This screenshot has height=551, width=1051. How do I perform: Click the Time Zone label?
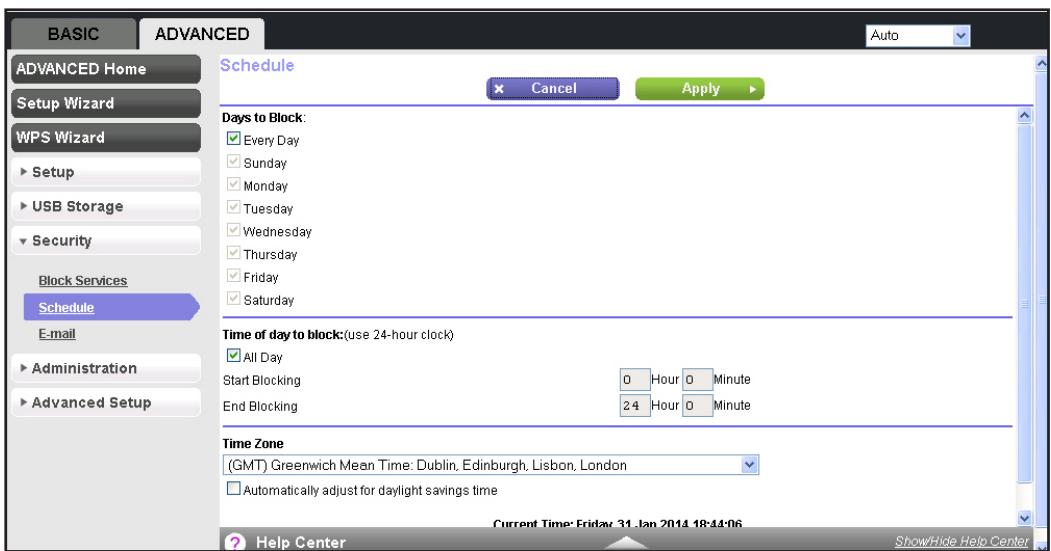(x=253, y=444)
